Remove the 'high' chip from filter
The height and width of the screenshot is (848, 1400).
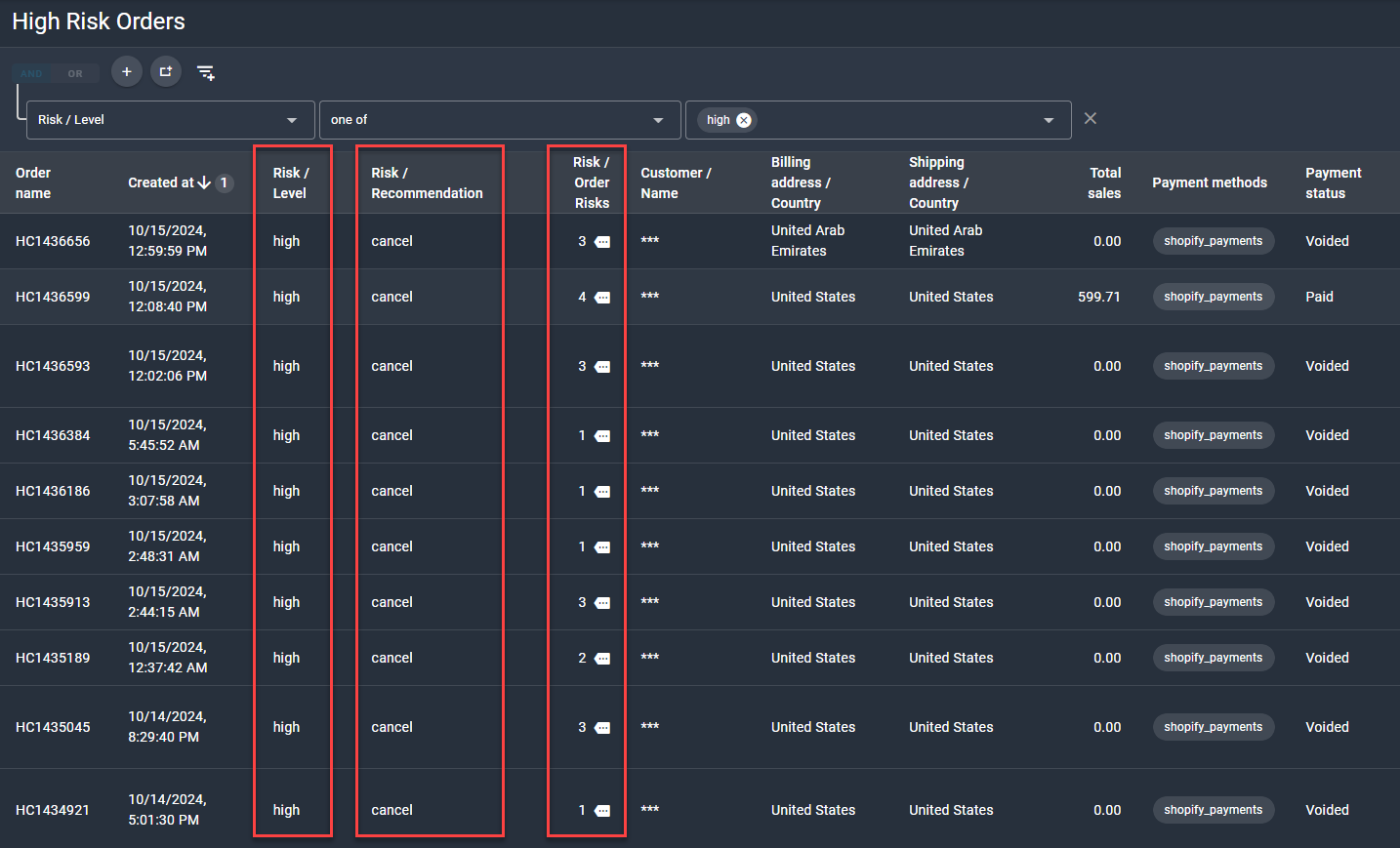tap(744, 120)
